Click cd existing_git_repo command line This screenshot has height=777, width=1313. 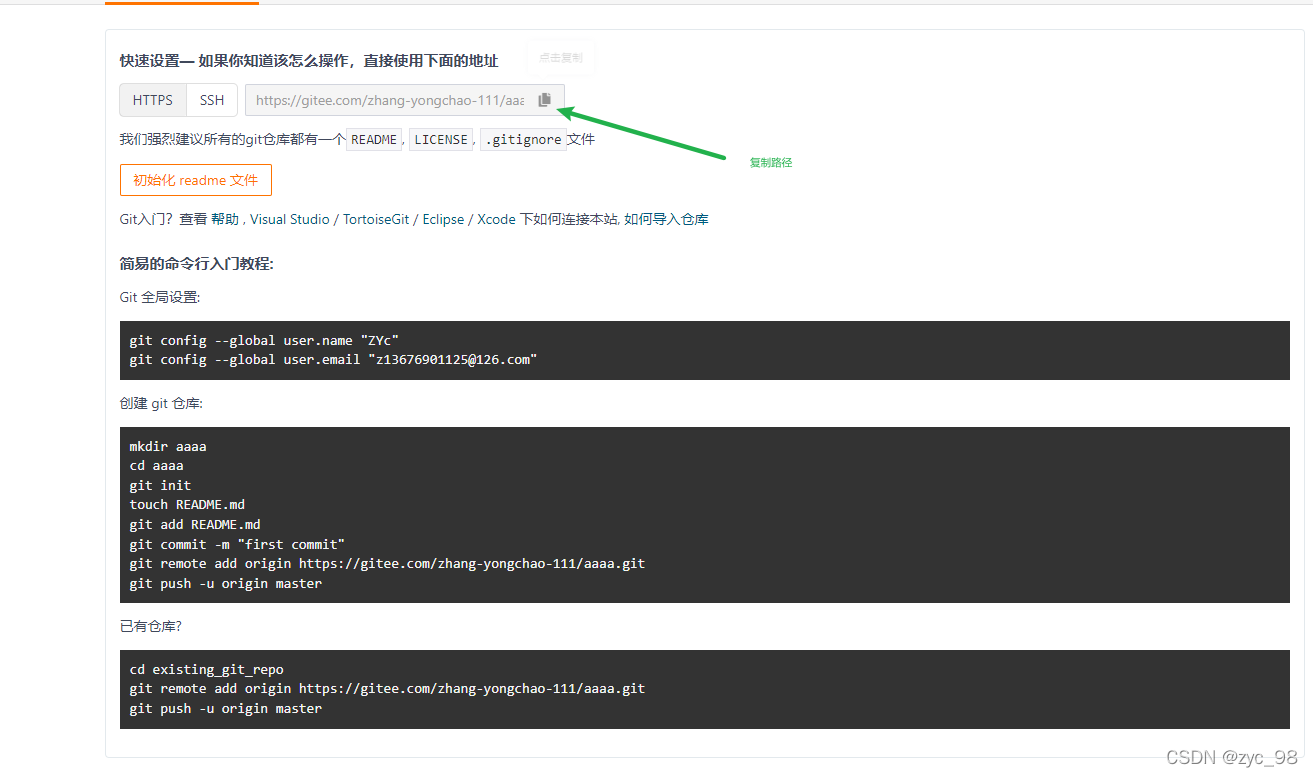pyautogui.click(x=206, y=669)
